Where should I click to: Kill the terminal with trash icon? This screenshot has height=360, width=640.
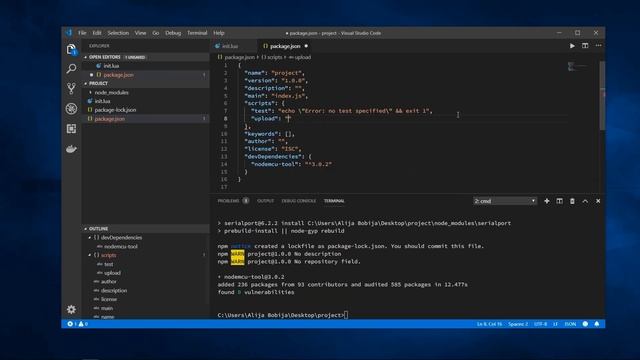[x=572, y=201]
